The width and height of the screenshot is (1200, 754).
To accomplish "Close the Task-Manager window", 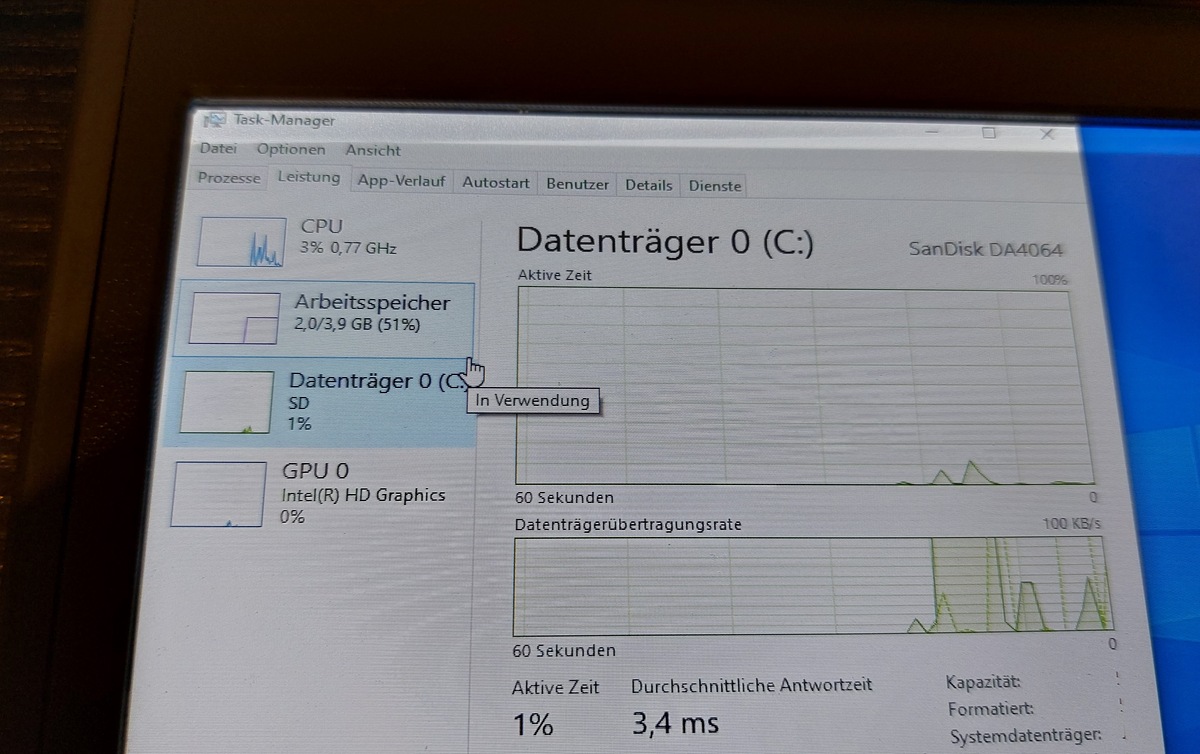I will [1047, 134].
